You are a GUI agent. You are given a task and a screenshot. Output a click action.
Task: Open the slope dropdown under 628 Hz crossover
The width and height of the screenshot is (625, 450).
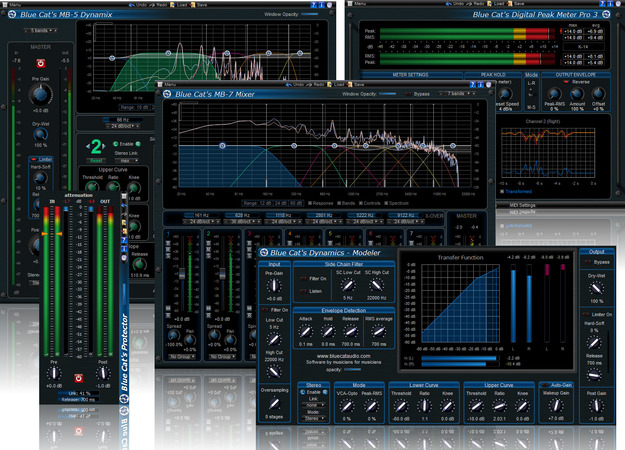[x=242, y=222]
